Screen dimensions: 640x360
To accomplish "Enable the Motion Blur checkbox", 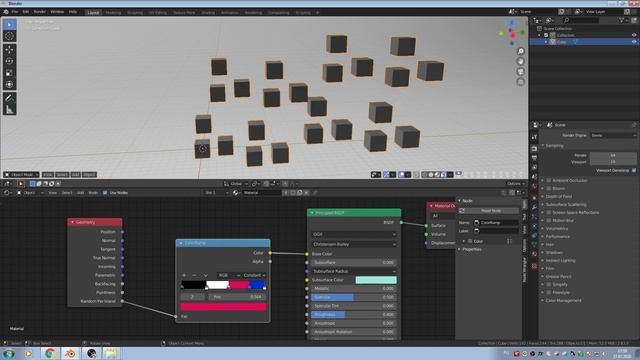I will (549, 220).
